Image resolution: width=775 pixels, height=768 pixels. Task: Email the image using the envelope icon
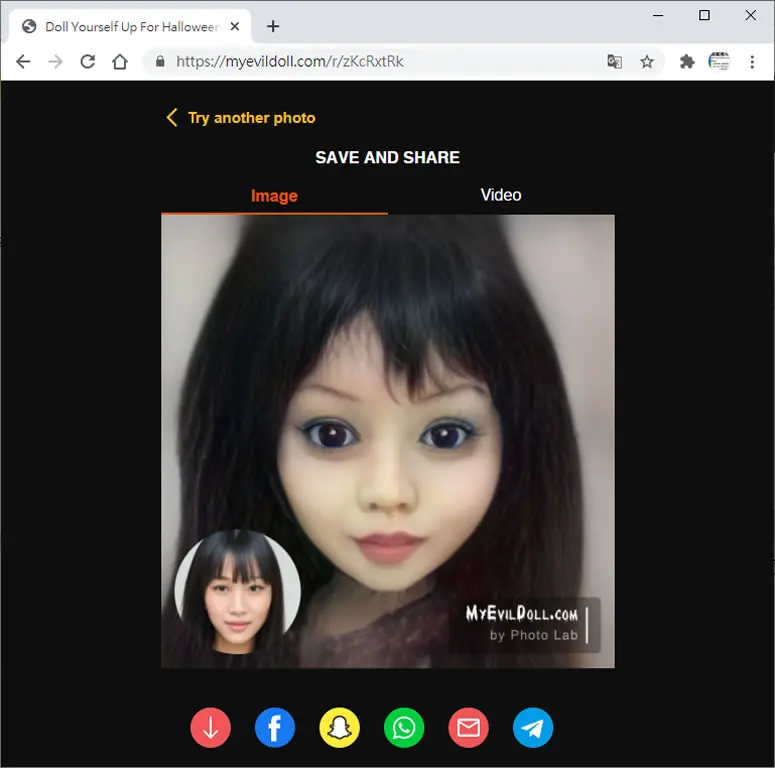pyautogui.click(x=469, y=727)
